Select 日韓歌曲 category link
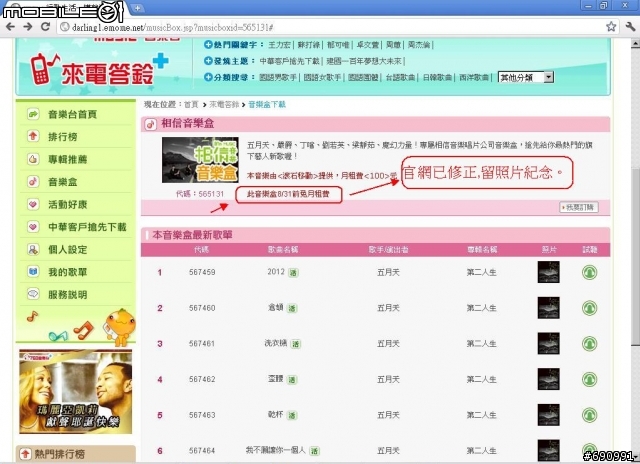Image resolution: width=640 pixels, height=464 pixels. point(437,77)
